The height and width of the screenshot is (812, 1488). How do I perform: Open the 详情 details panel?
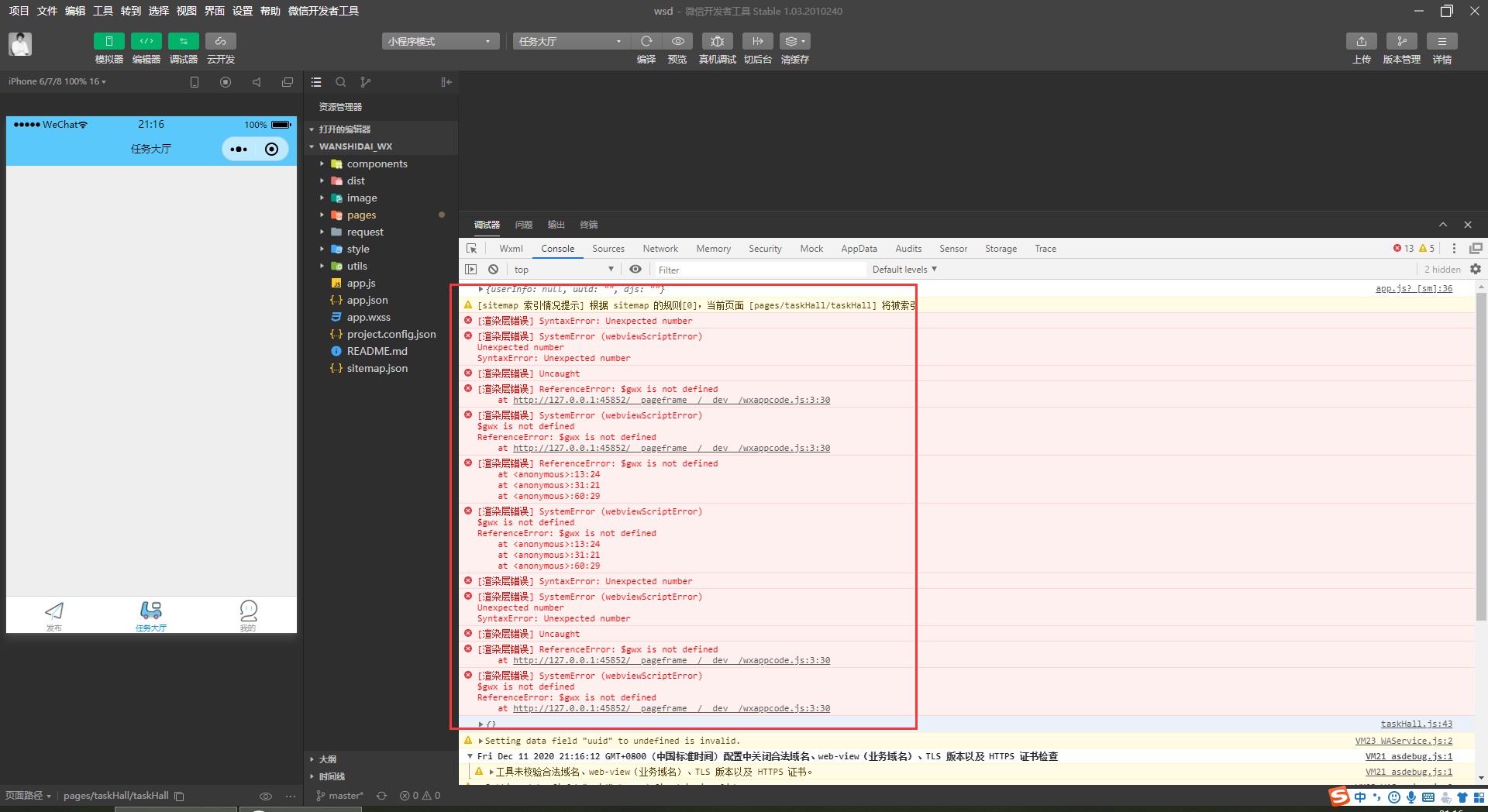click(1442, 41)
